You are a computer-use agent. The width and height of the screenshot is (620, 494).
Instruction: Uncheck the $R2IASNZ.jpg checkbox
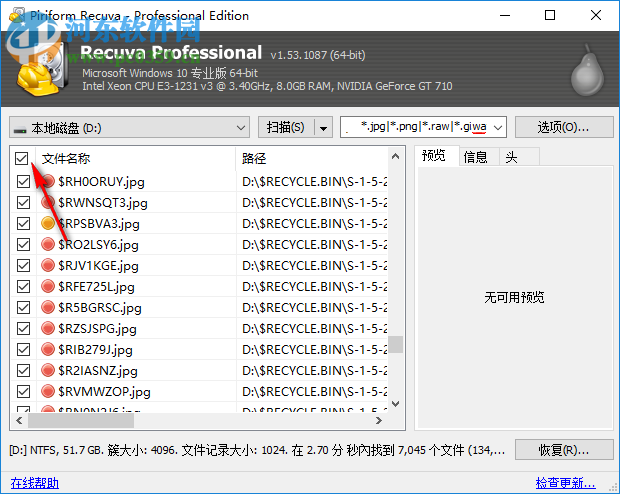click(x=23, y=370)
